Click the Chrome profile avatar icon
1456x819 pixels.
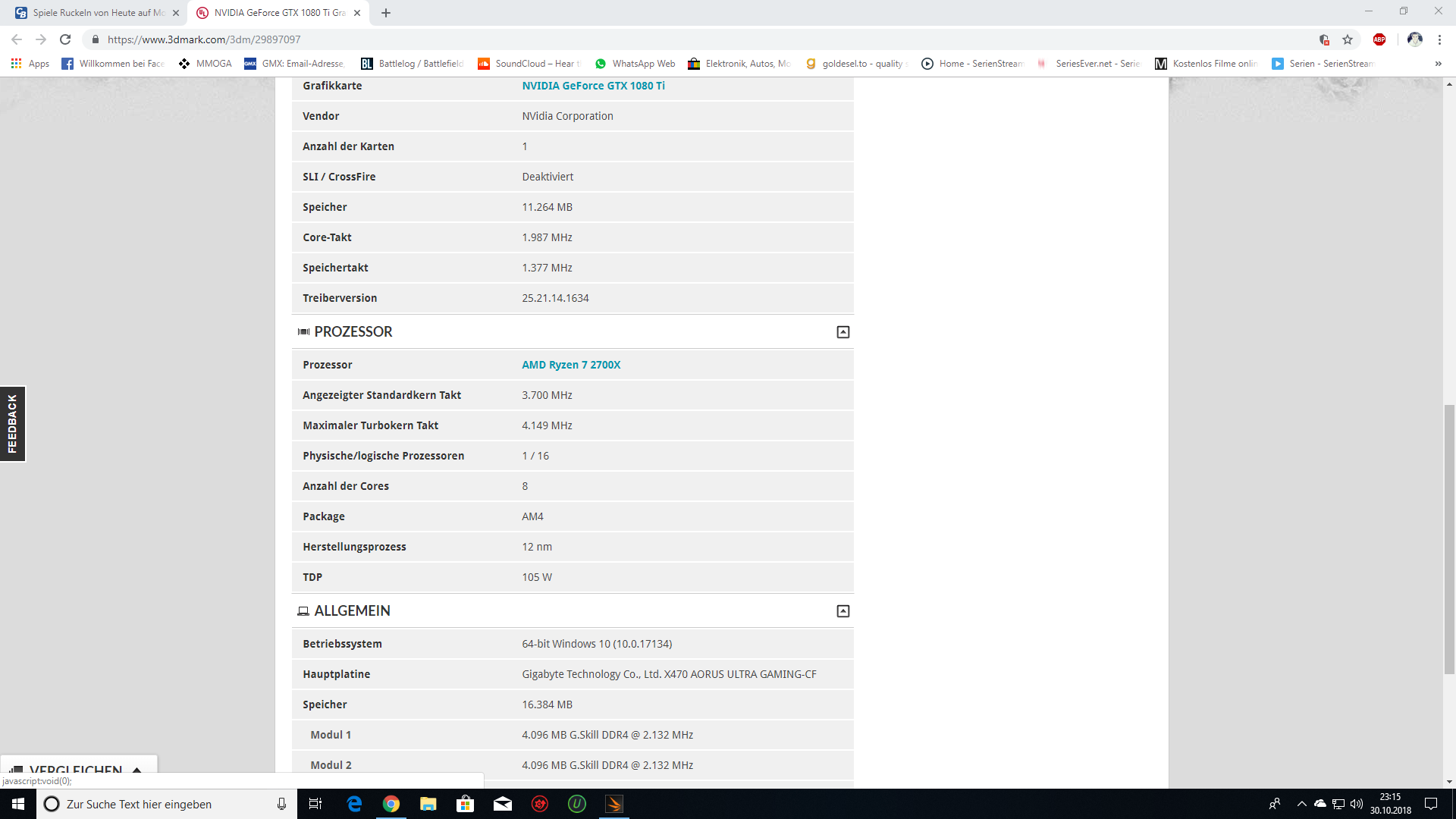pos(1414,39)
